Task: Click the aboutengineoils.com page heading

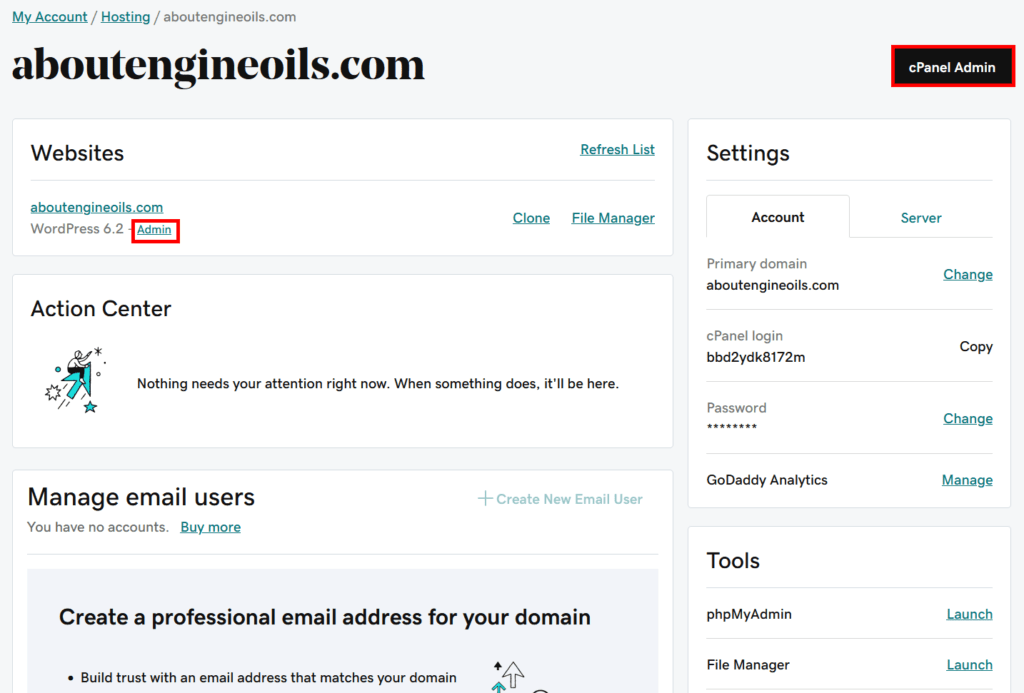Action: pyautogui.click(x=218, y=65)
